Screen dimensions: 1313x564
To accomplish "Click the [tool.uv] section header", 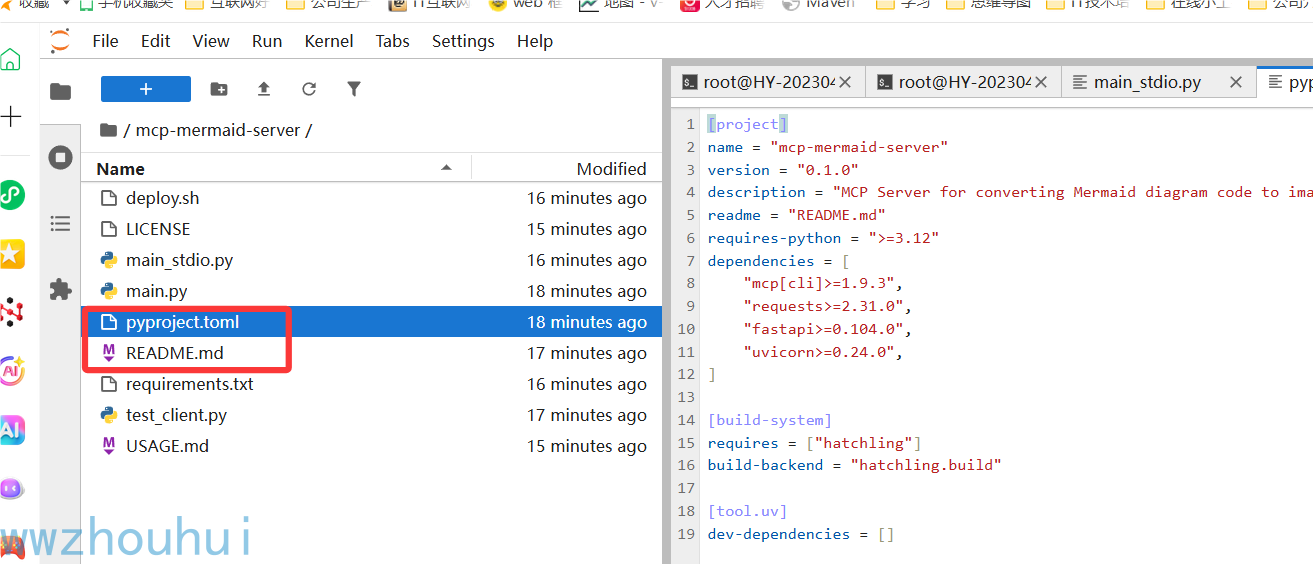I will pyautogui.click(x=747, y=511).
